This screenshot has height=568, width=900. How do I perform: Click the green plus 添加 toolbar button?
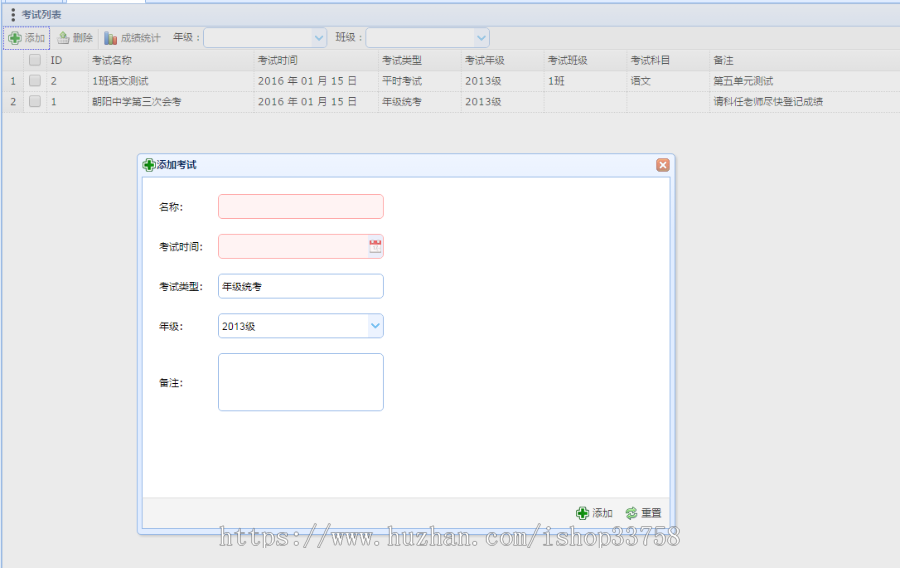point(26,38)
